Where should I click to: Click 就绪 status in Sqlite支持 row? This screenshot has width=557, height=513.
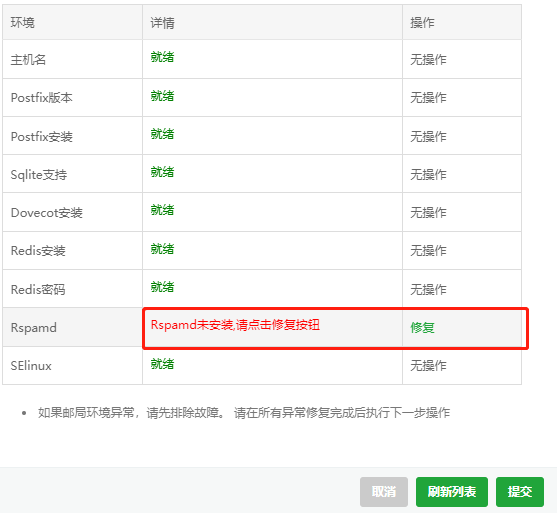[x=162, y=172]
